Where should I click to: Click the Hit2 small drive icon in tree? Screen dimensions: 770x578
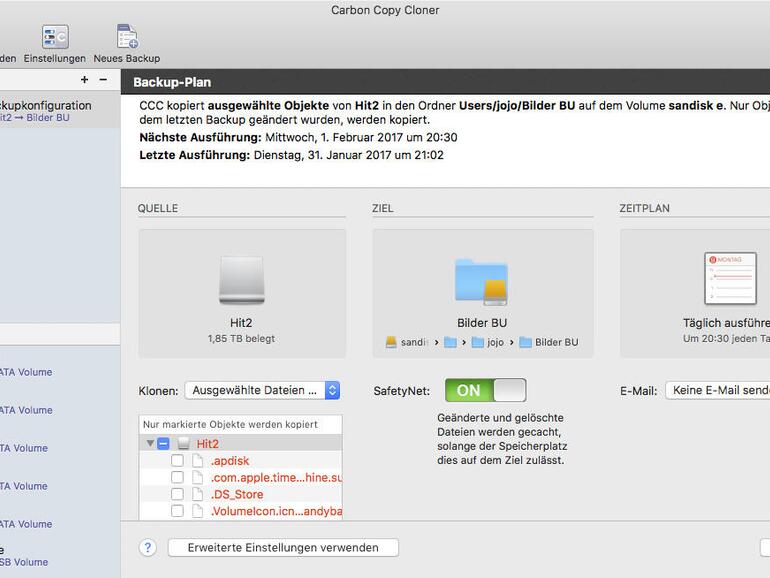(x=184, y=443)
